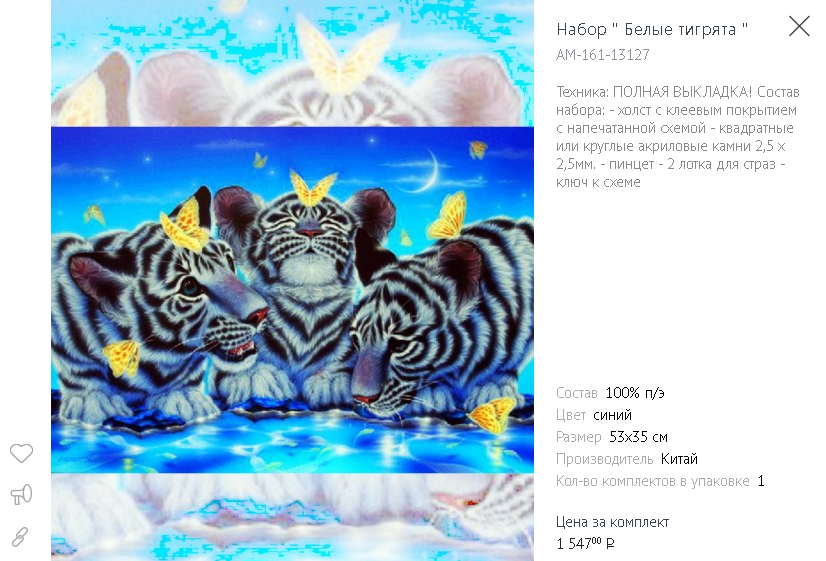Select the color value синий

[612, 415]
